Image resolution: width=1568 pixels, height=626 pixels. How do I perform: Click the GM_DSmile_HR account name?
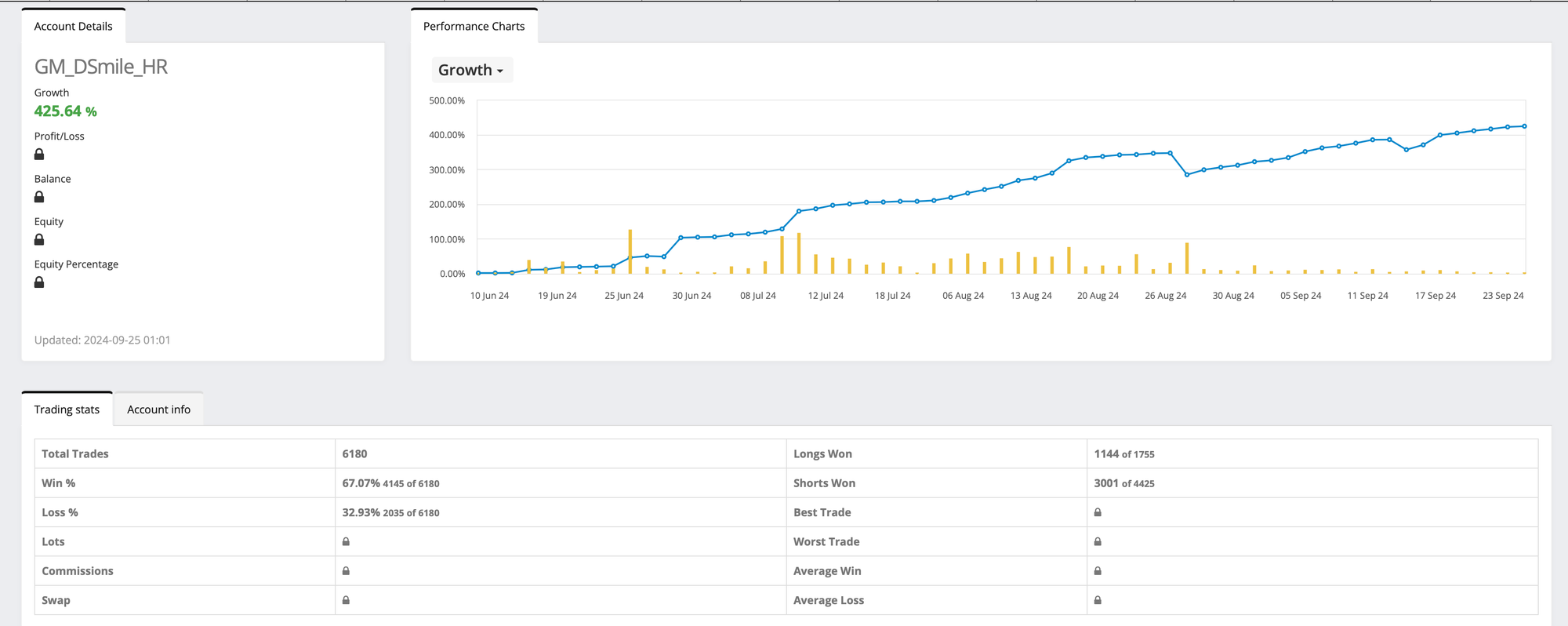[x=101, y=67]
